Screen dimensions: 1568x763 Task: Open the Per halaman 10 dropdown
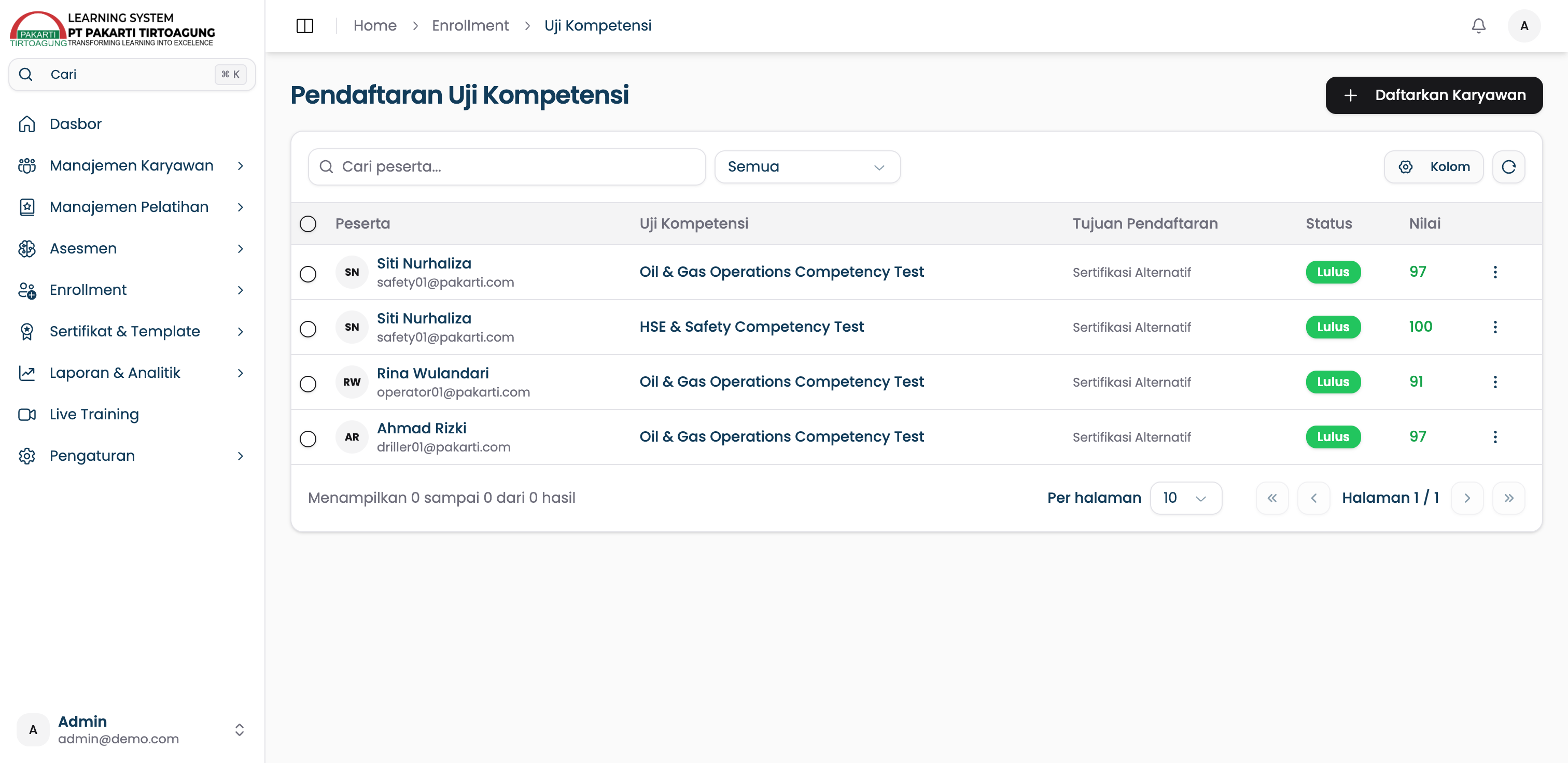click(1186, 498)
